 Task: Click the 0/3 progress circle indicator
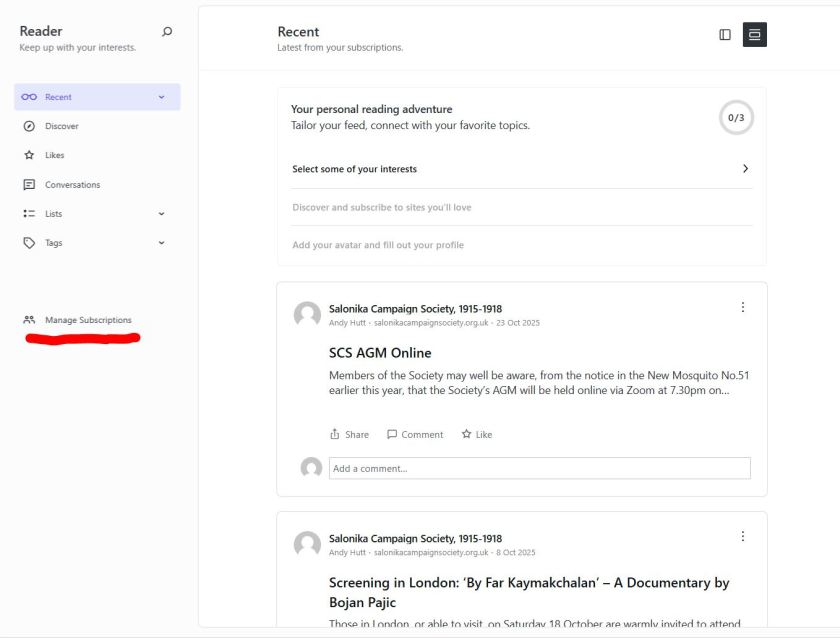pyautogui.click(x=736, y=118)
